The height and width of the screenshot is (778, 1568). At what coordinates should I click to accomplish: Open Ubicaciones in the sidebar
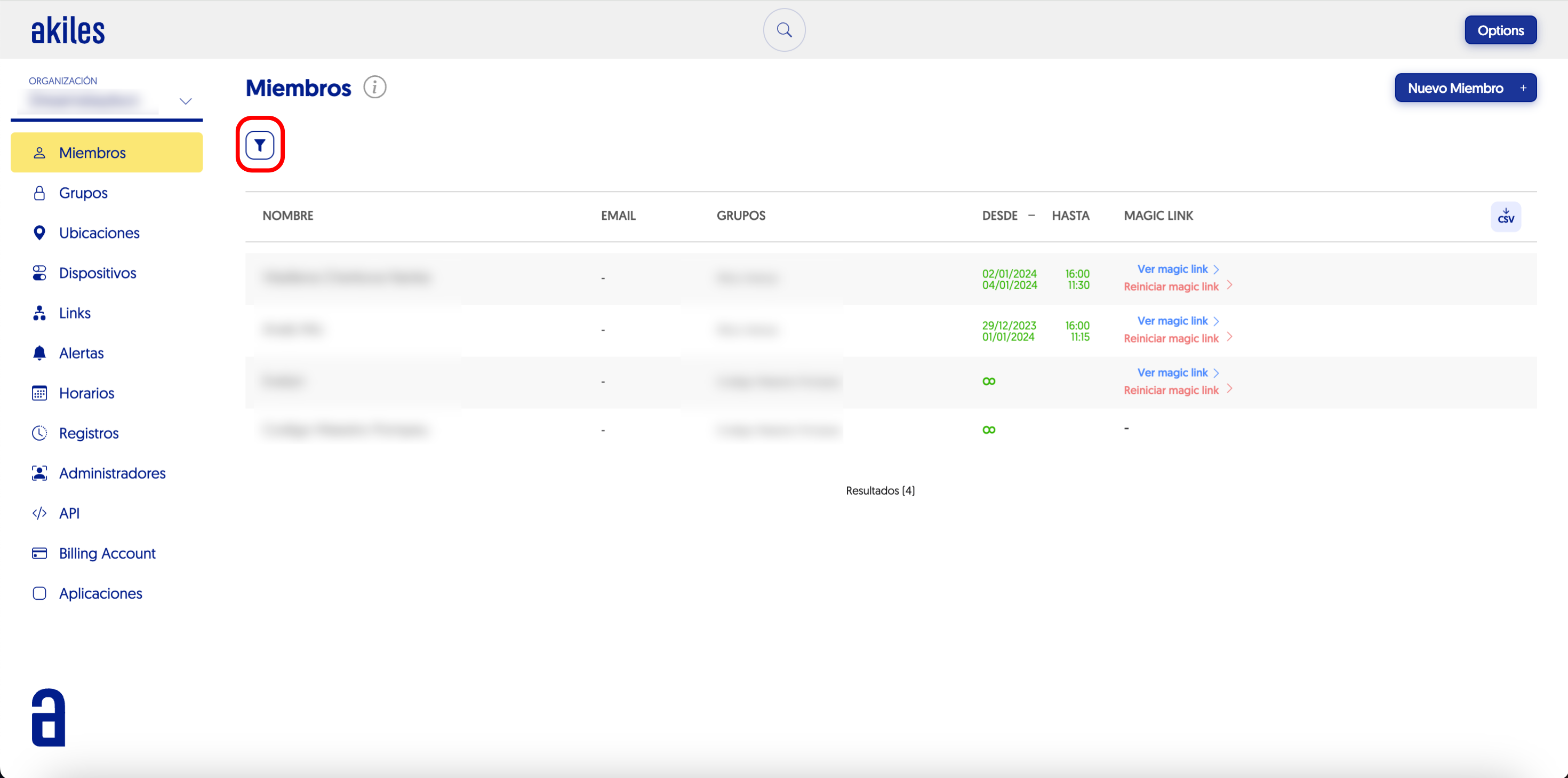pyautogui.click(x=99, y=233)
